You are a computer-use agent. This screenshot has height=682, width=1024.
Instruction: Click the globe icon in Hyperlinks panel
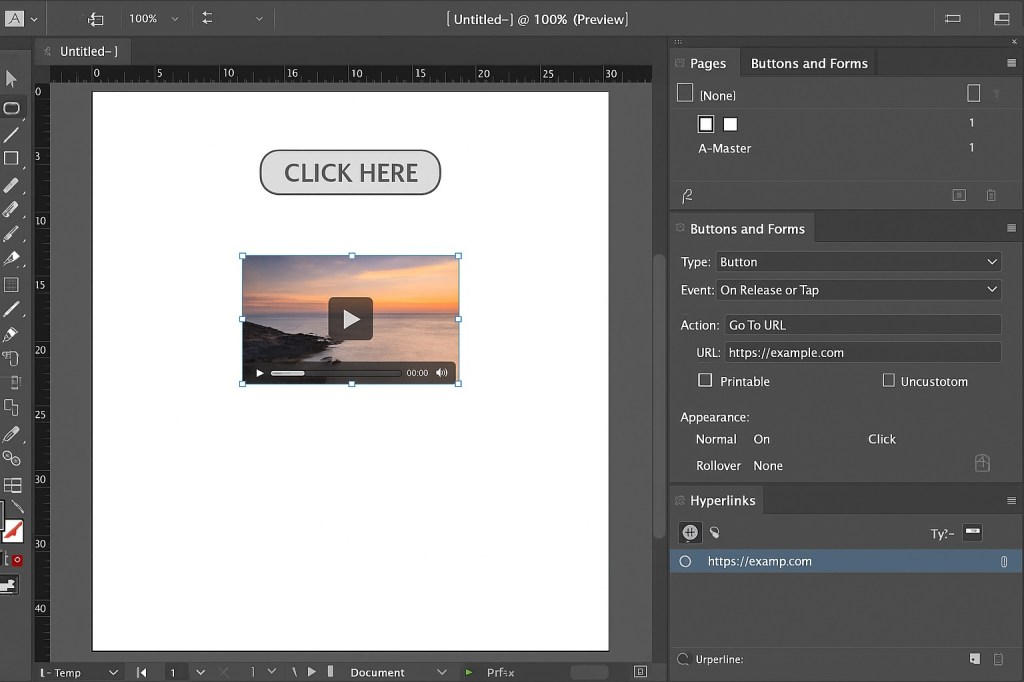pos(689,532)
